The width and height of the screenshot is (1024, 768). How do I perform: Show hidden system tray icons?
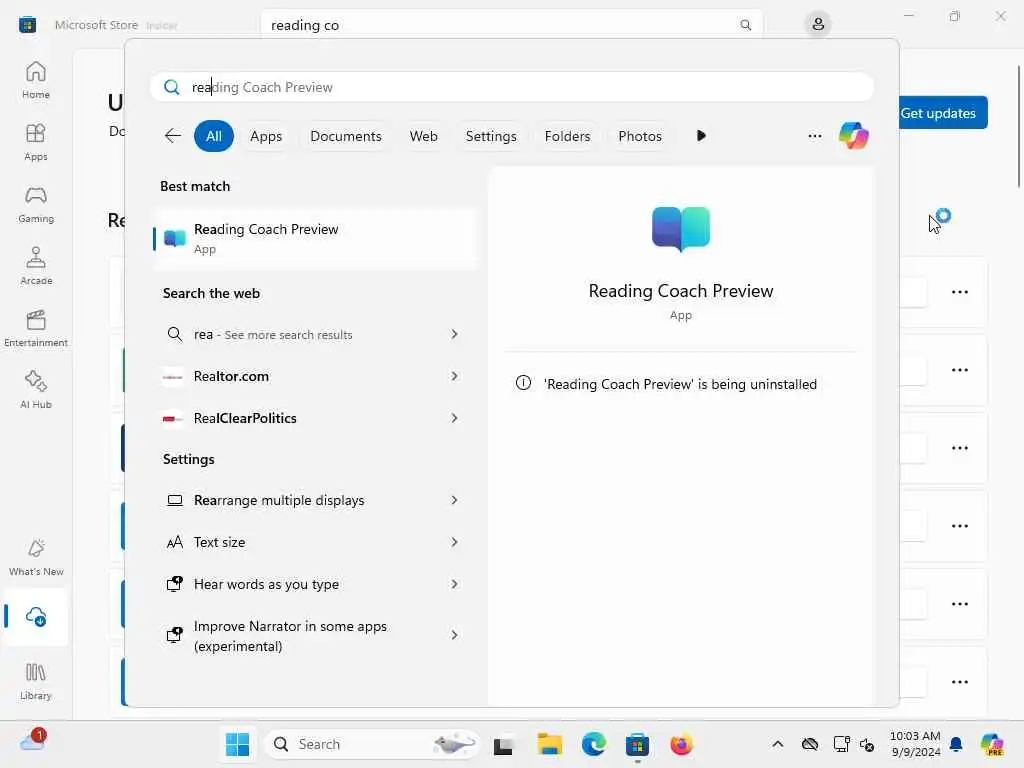(x=777, y=744)
